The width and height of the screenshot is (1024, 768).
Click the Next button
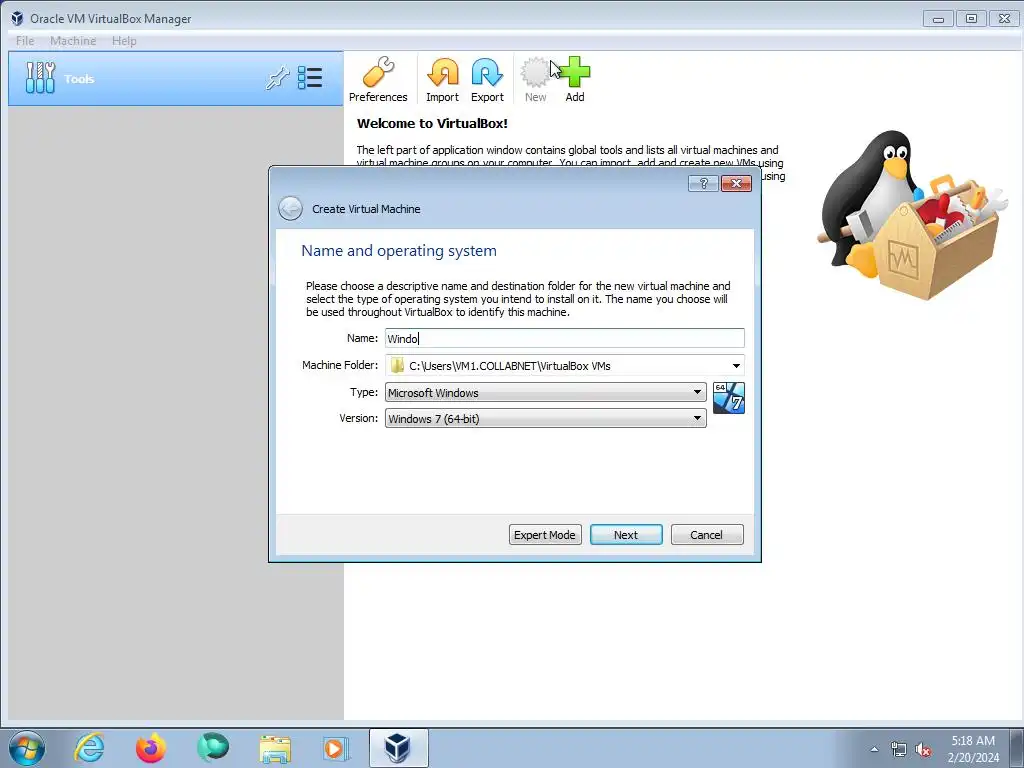[626, 535]
